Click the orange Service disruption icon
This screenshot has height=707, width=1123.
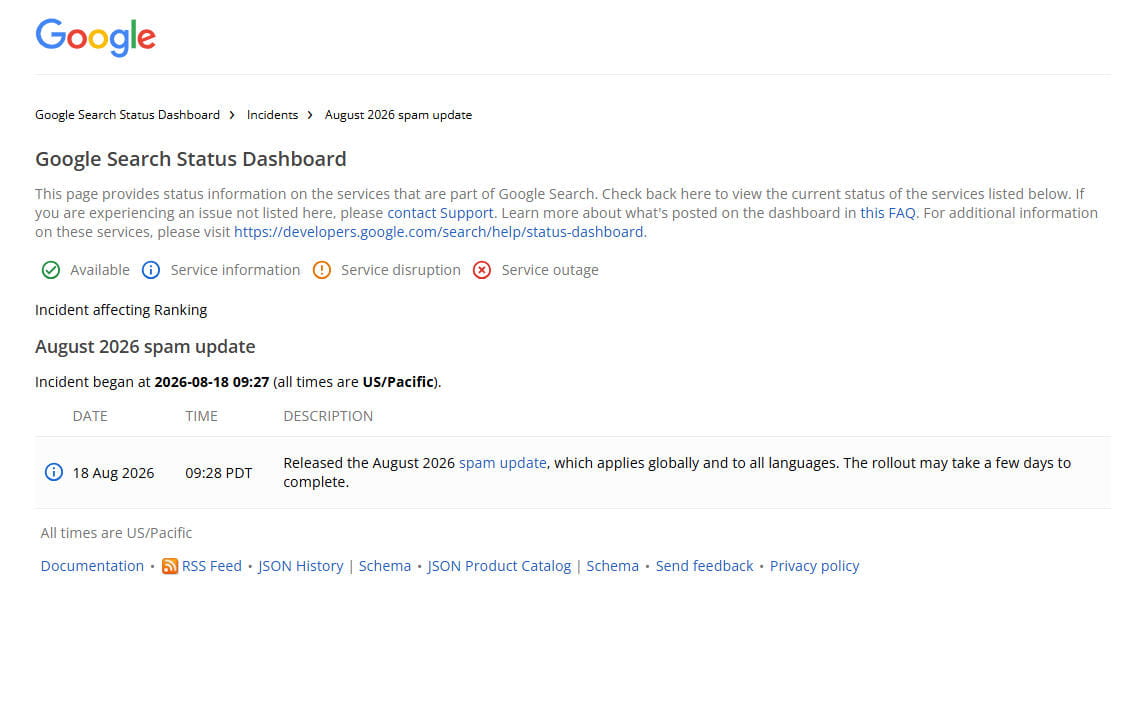(322, 270)
